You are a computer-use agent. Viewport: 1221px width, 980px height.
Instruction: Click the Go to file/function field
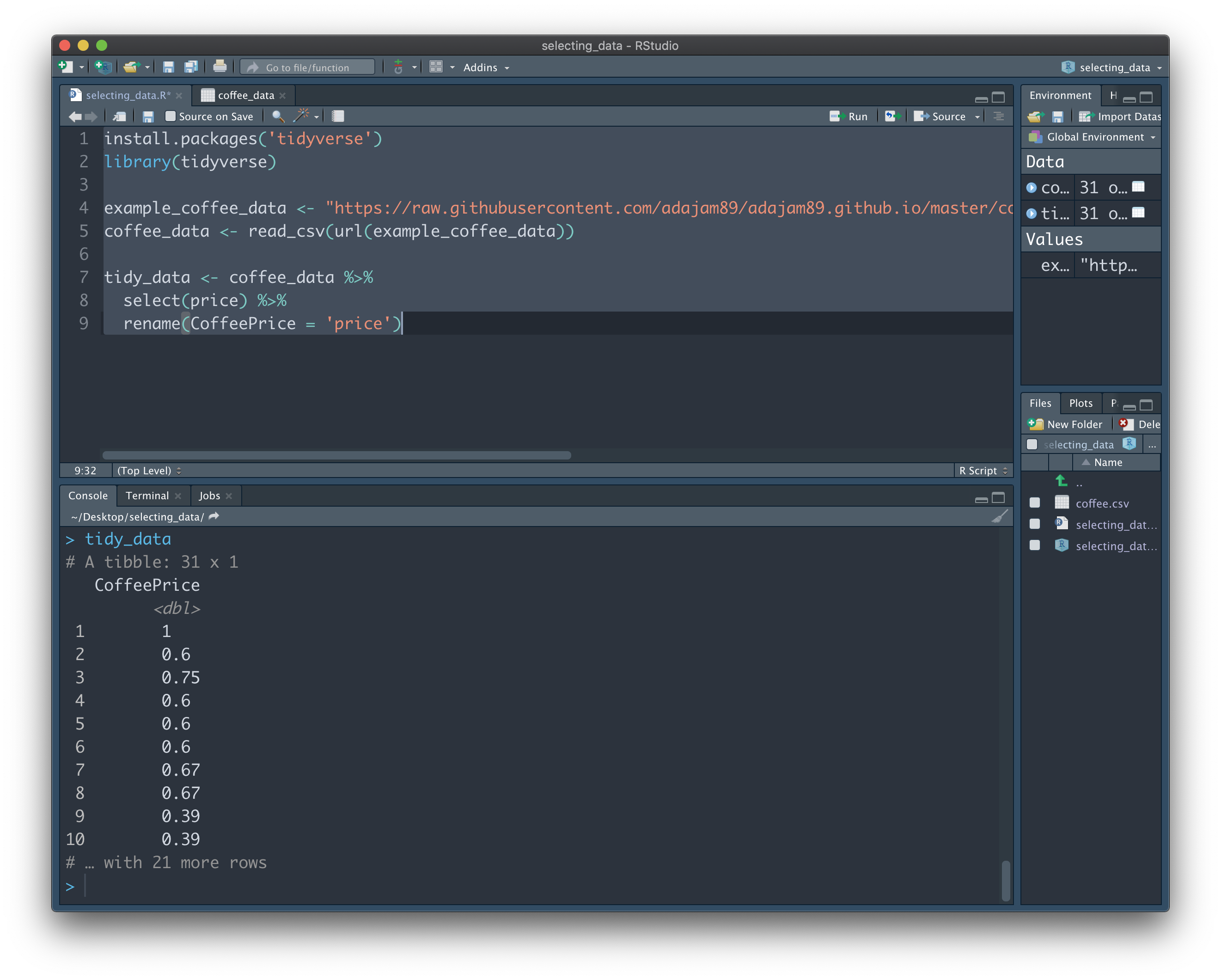point(307,67)
